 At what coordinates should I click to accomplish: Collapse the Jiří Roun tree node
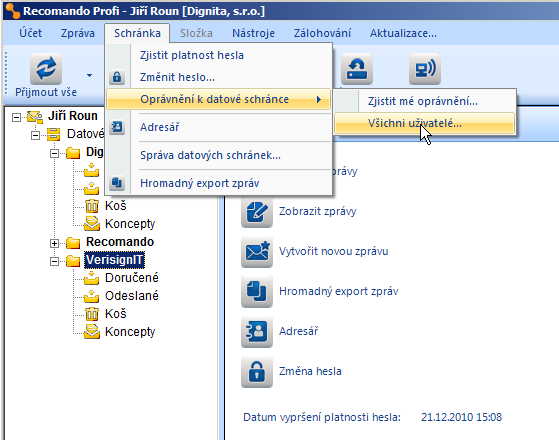coord(16,117)
